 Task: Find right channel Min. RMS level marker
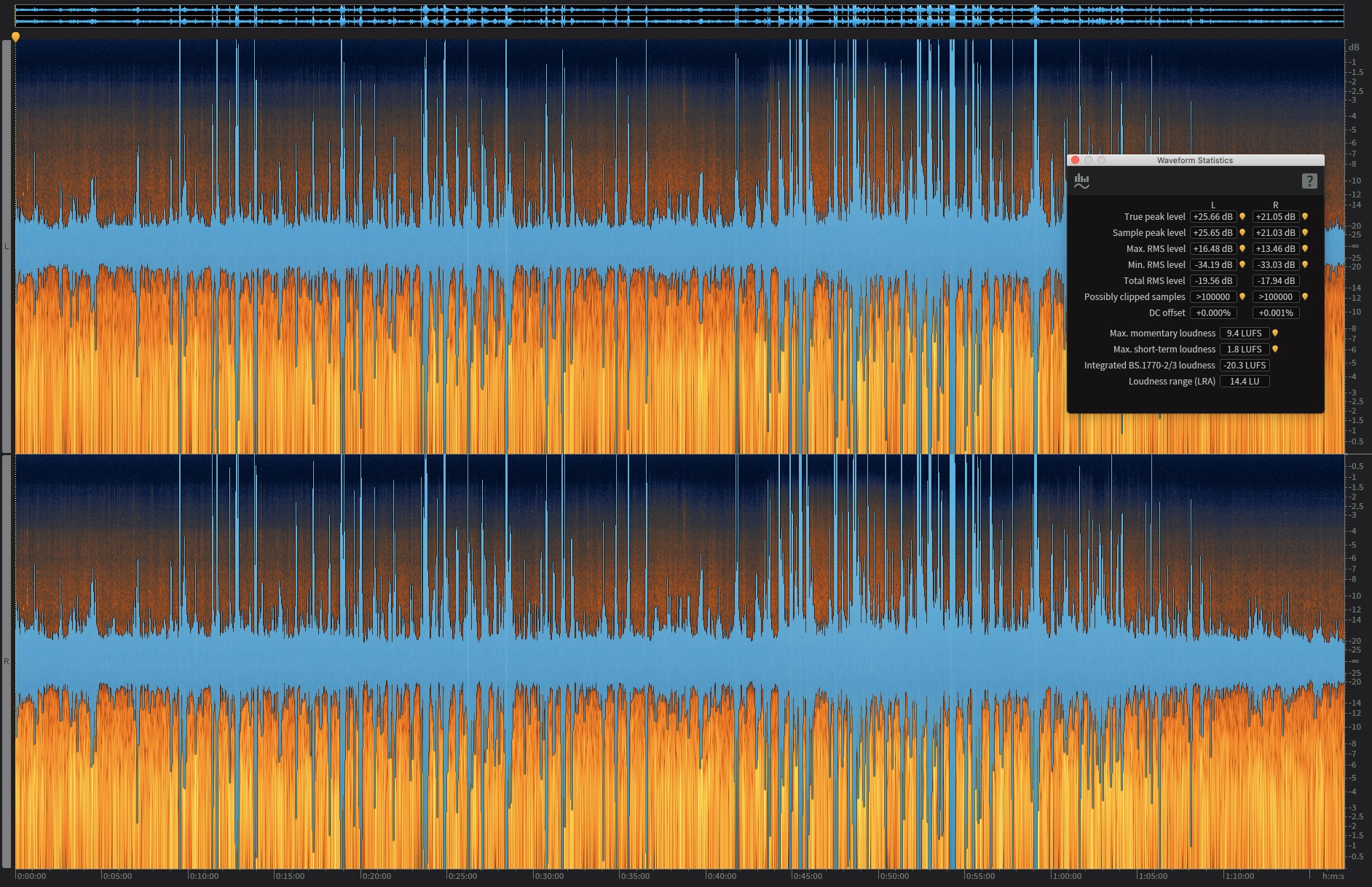1305,264
